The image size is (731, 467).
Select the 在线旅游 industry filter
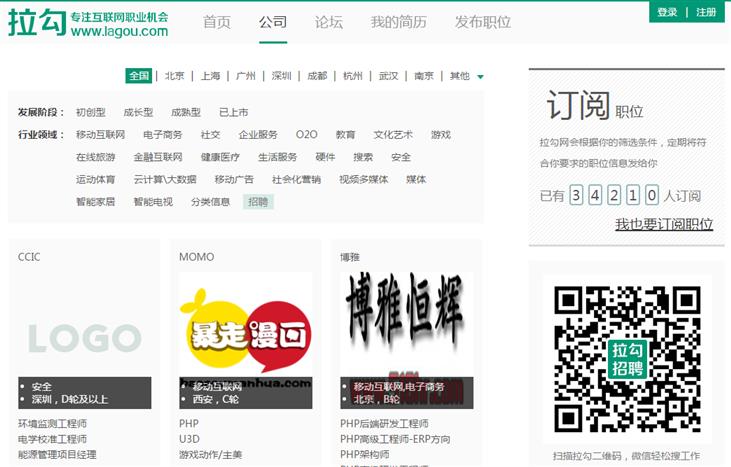96,157
